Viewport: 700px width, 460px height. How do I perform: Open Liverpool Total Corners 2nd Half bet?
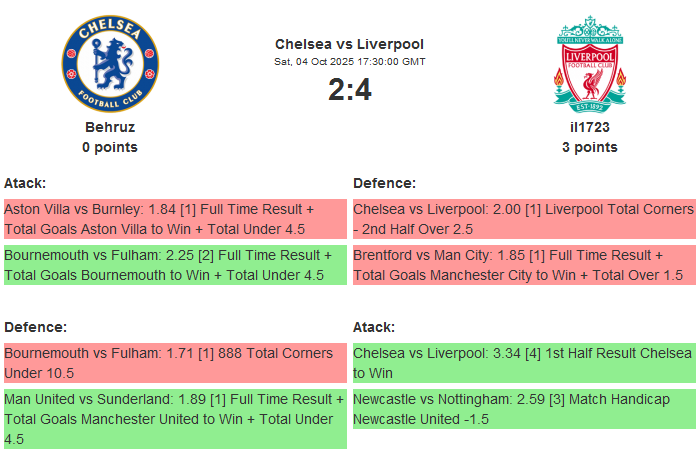(523, 219)
